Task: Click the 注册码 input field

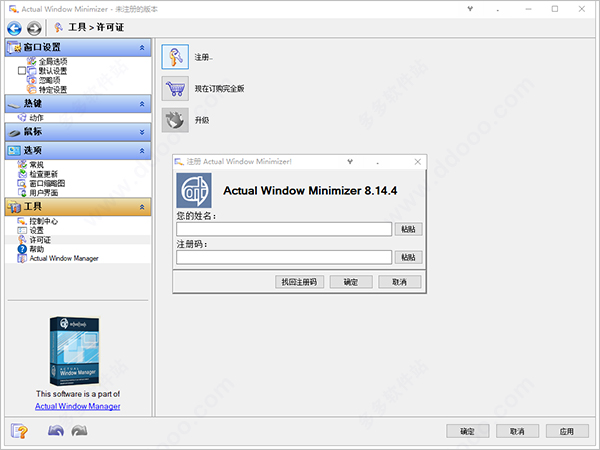Action: click(x=284, y=257)
